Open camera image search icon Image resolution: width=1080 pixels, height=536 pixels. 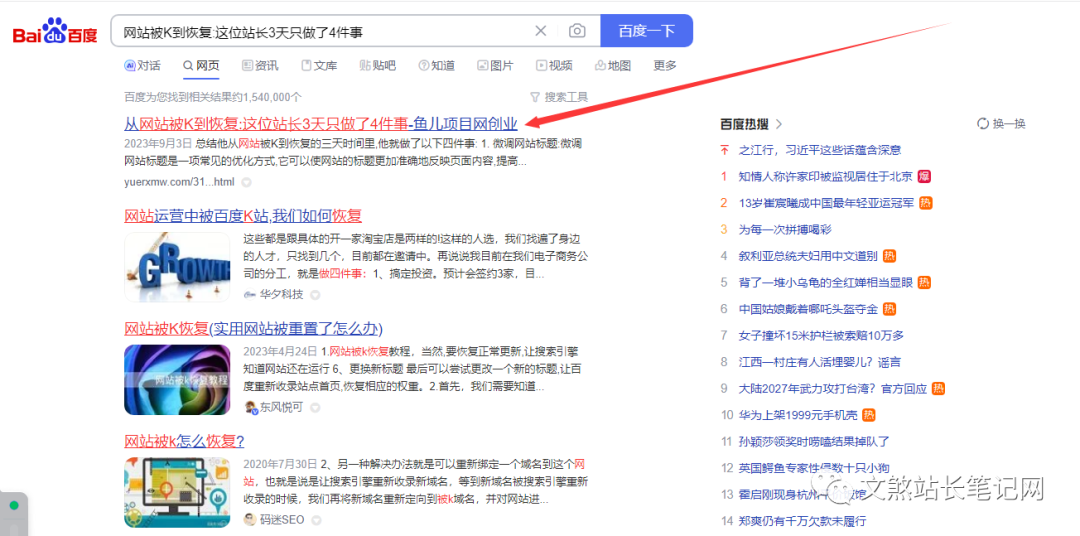tap(577, 31)
